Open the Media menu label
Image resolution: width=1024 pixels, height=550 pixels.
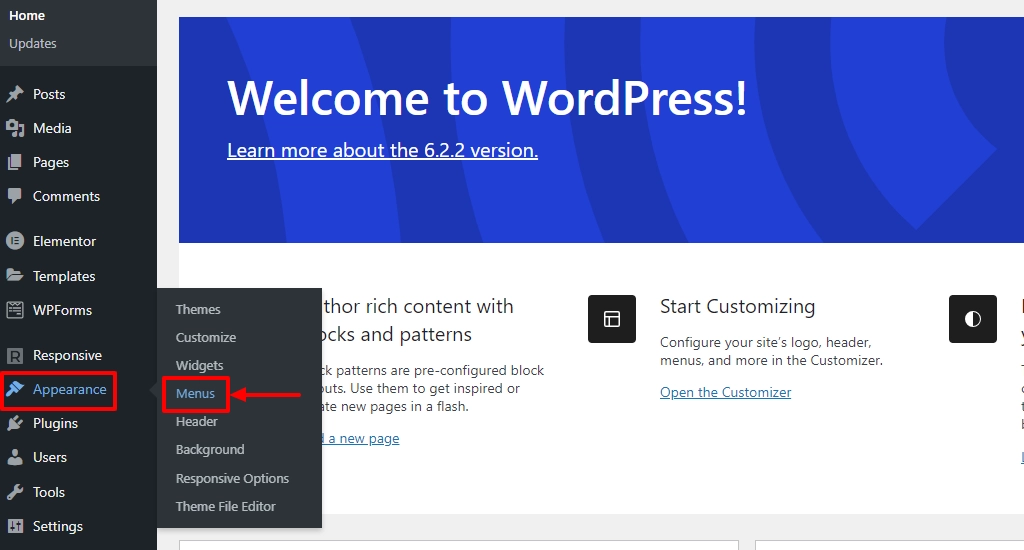click(52, 128)
